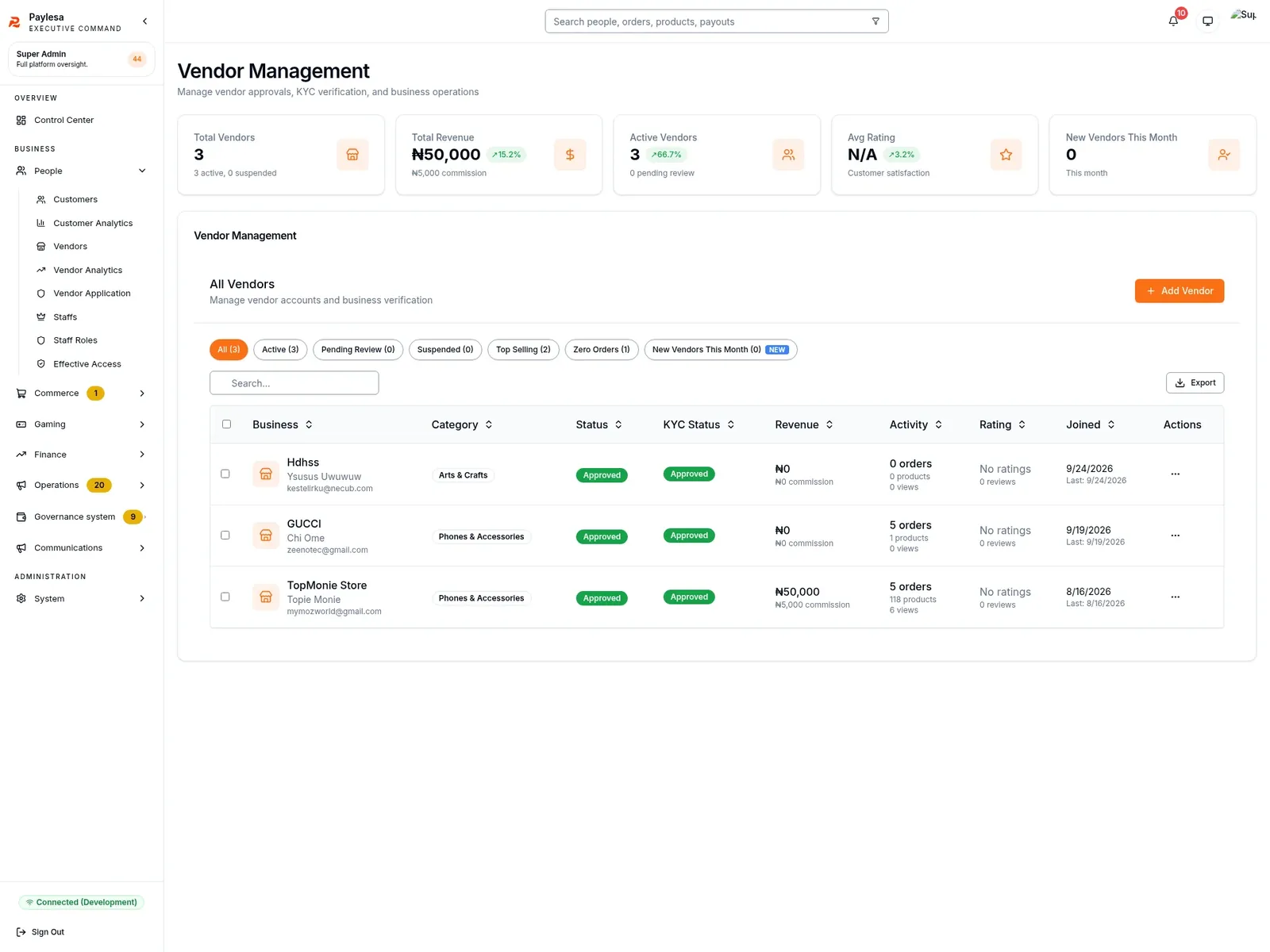Click the New Vendors This Month icon
The height and width of the screenshot is (952, 1270).
[x=1224, y=155]
